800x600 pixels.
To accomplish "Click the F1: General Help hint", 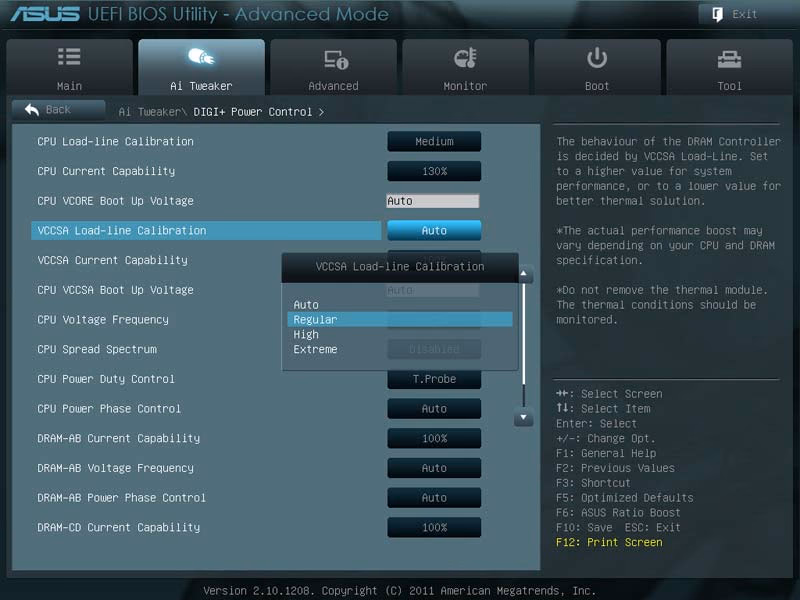I will pyautogui.click(x=606, y=453).
